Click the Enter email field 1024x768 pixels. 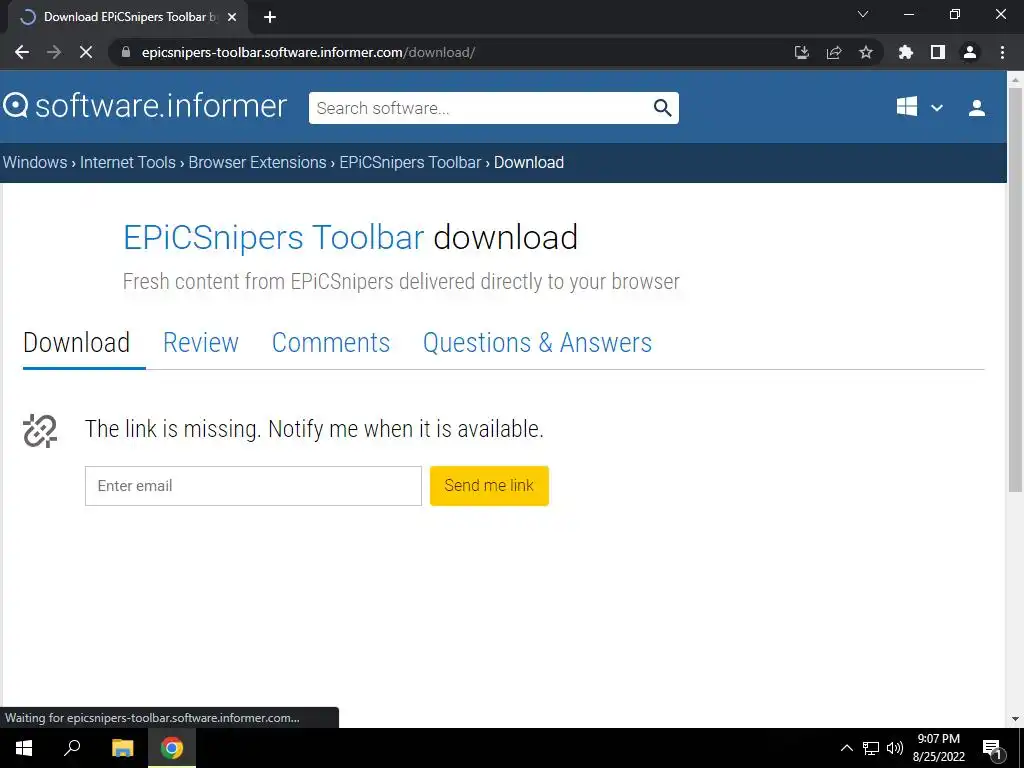[x=253, y=486]
